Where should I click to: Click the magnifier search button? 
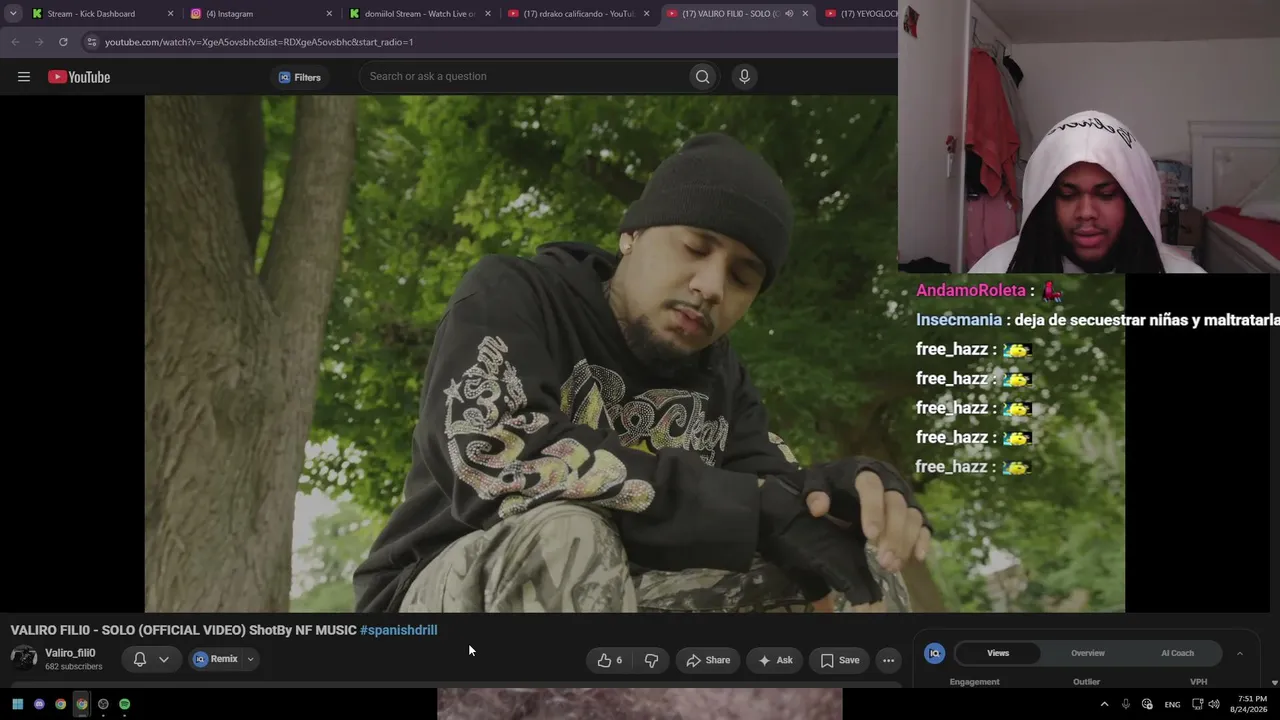[x=703, y=77]
